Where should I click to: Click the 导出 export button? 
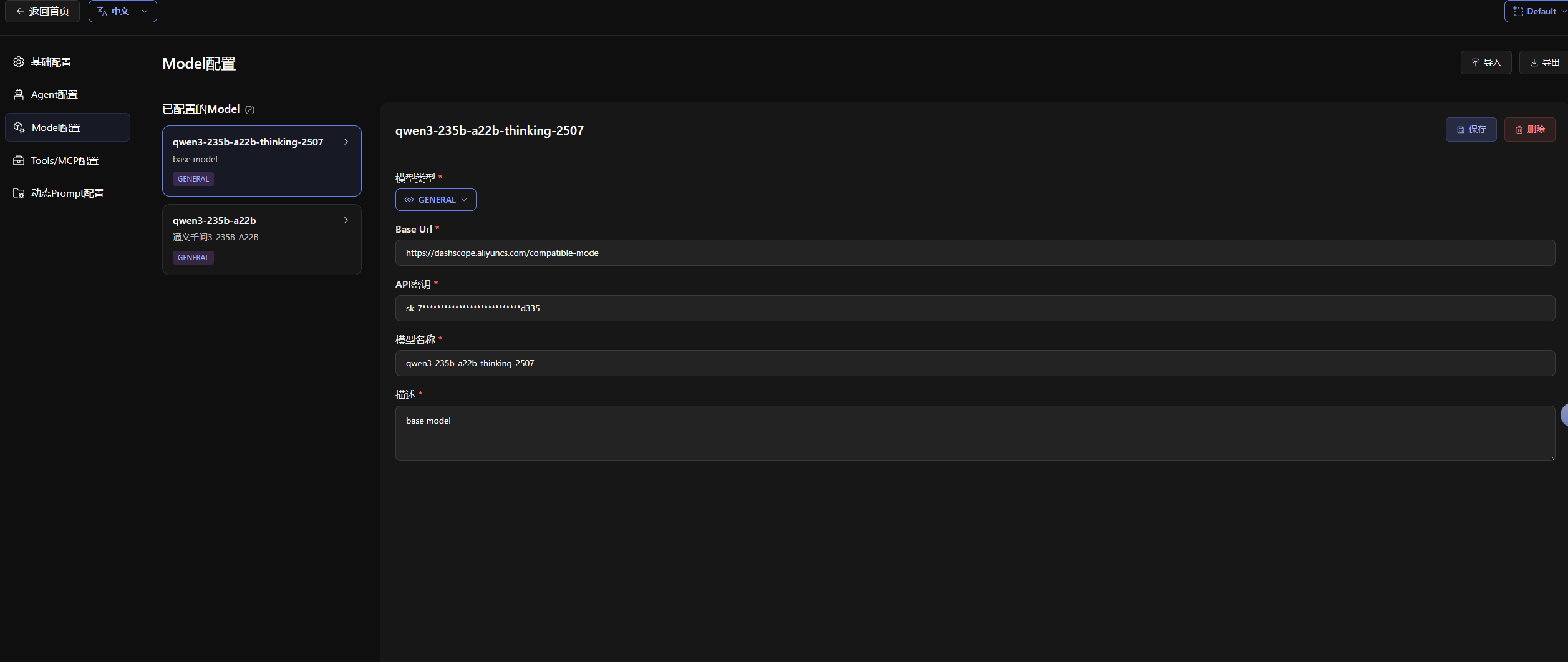1544,62
